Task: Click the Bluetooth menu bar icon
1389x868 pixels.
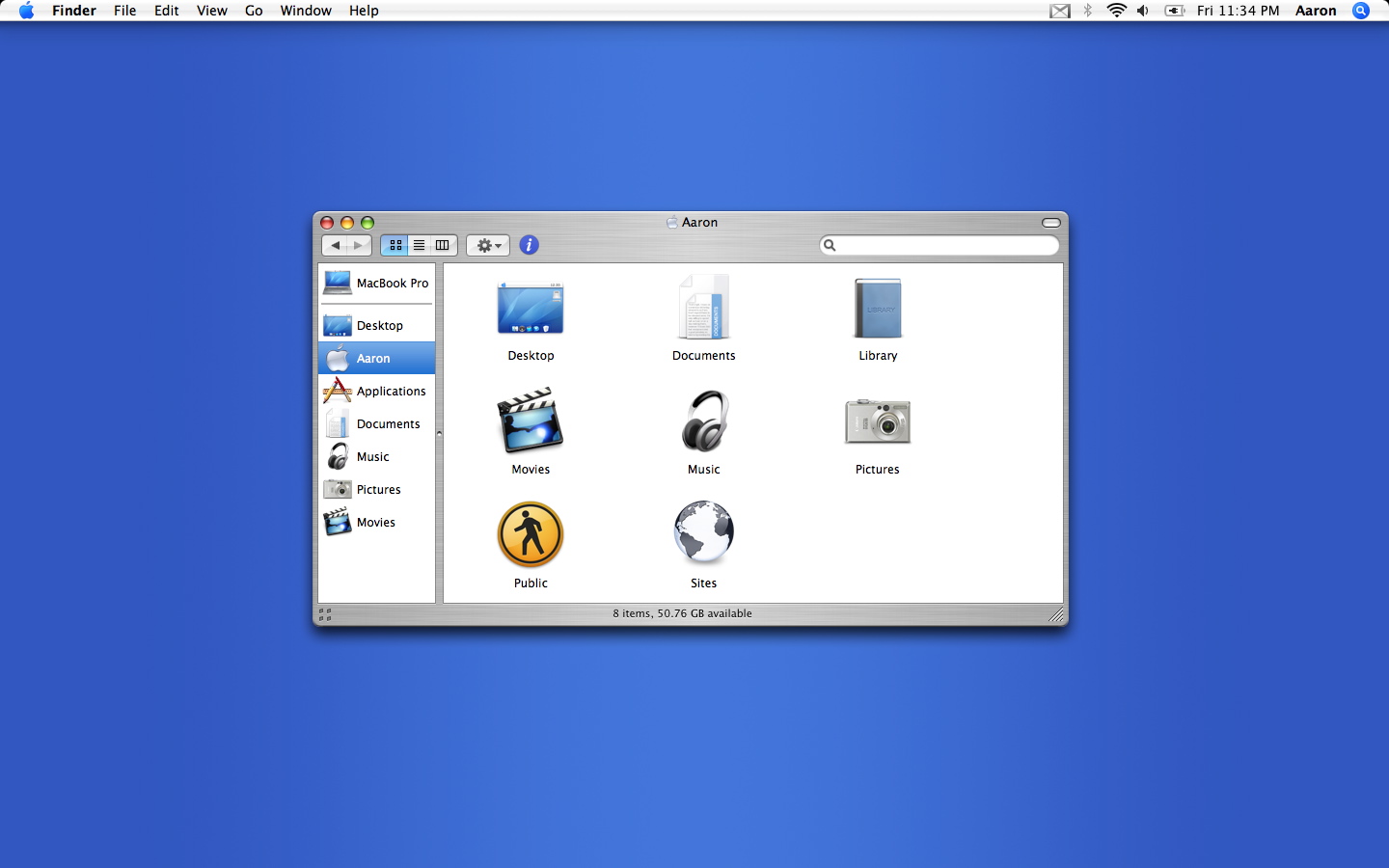Action: click(1088, 11)
